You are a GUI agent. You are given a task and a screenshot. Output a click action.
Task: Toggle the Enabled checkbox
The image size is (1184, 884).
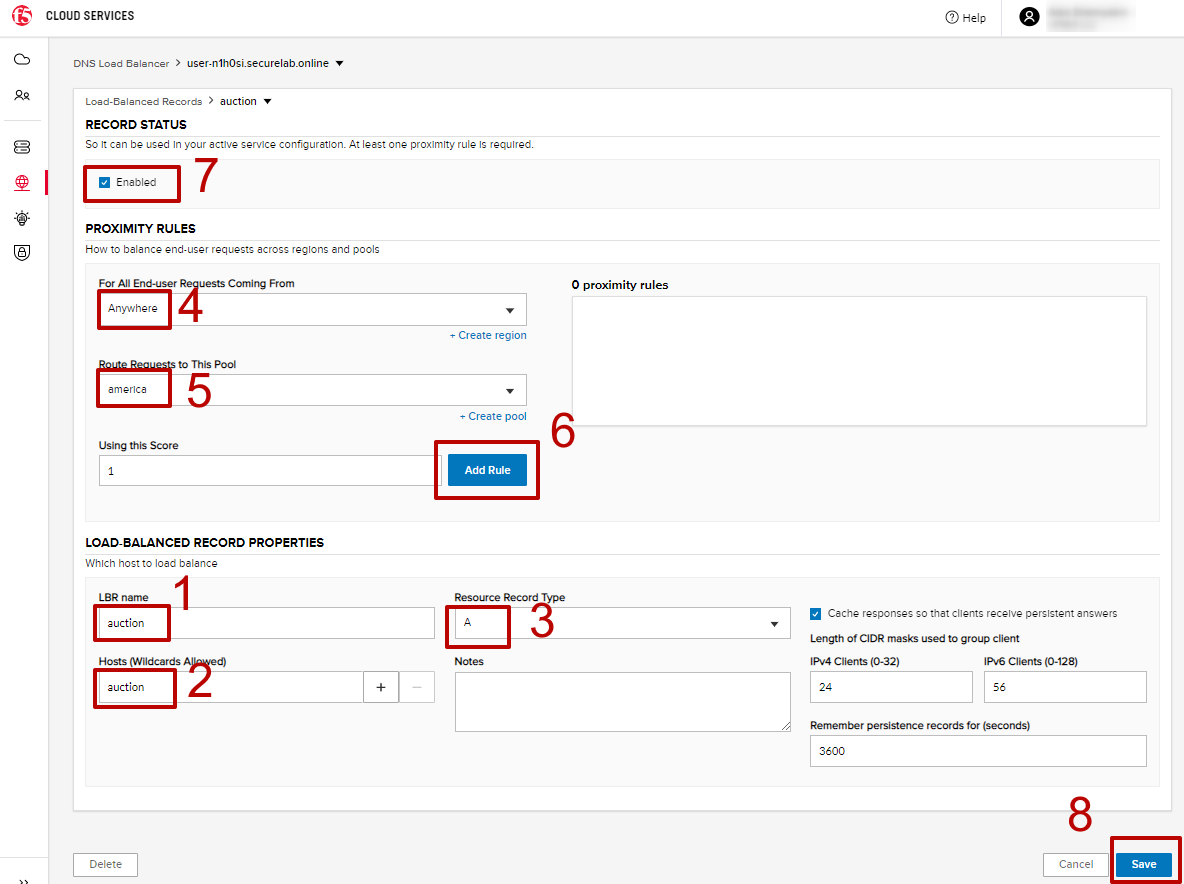click(x=105, y=182)
